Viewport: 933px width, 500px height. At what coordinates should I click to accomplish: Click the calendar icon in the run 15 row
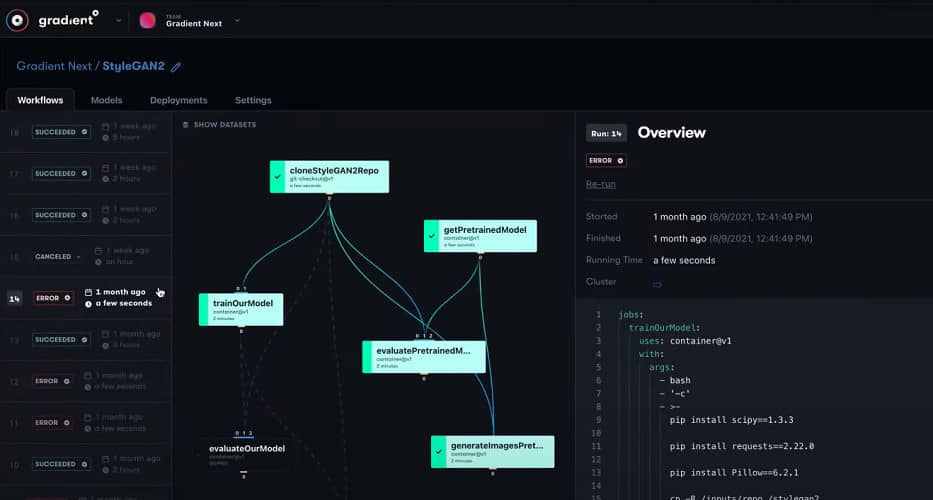pyautogui.click(x=98, y=251)
